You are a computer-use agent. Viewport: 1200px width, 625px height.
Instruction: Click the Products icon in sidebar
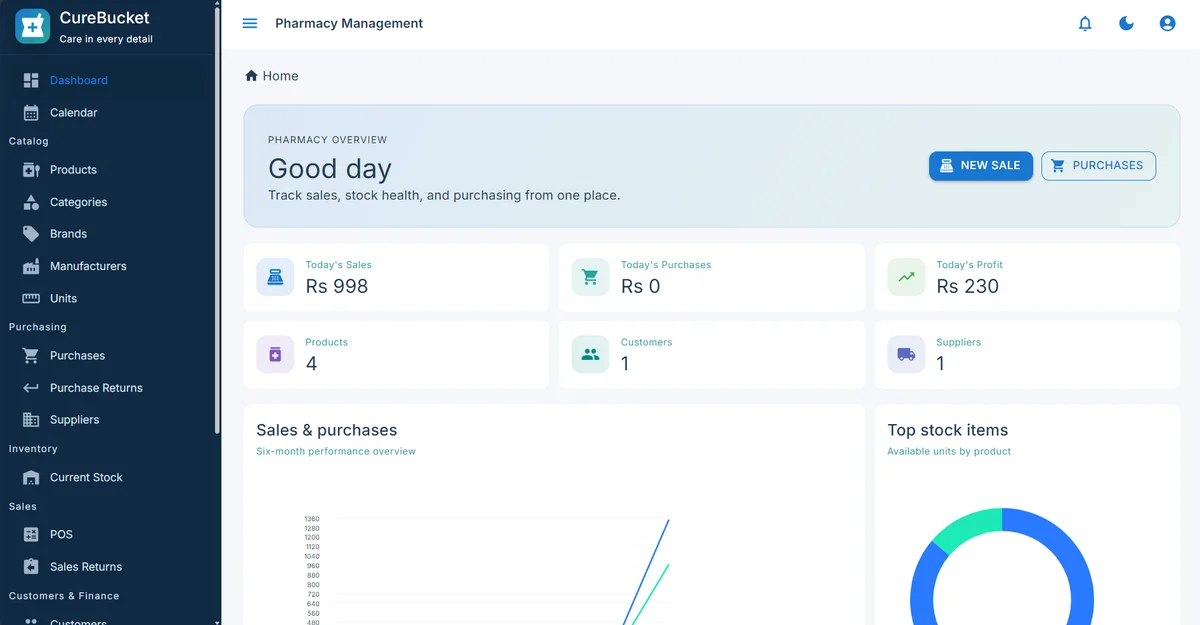click(31, 170)
